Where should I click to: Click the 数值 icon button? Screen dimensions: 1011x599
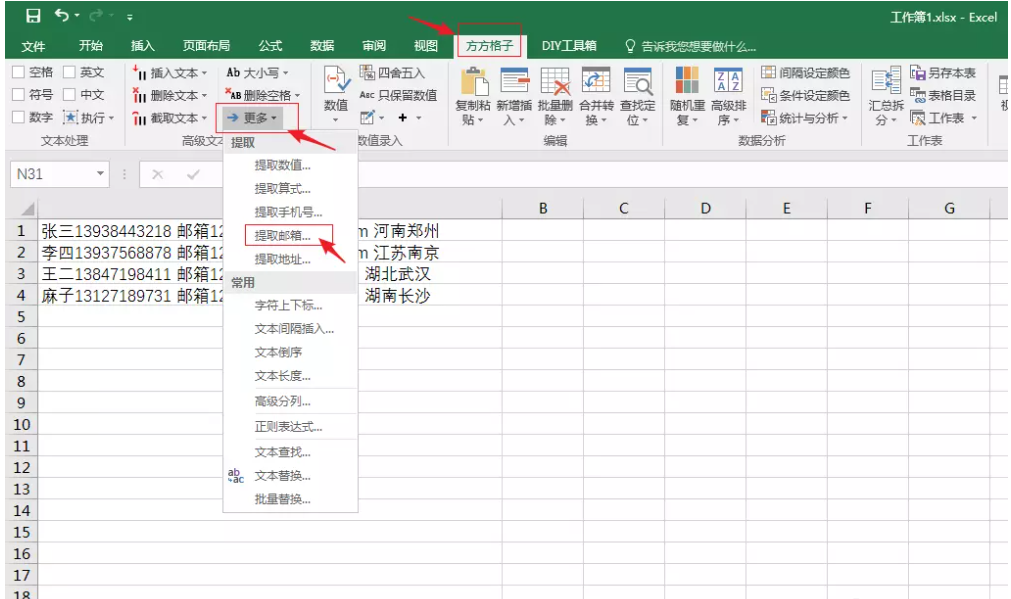336,95
